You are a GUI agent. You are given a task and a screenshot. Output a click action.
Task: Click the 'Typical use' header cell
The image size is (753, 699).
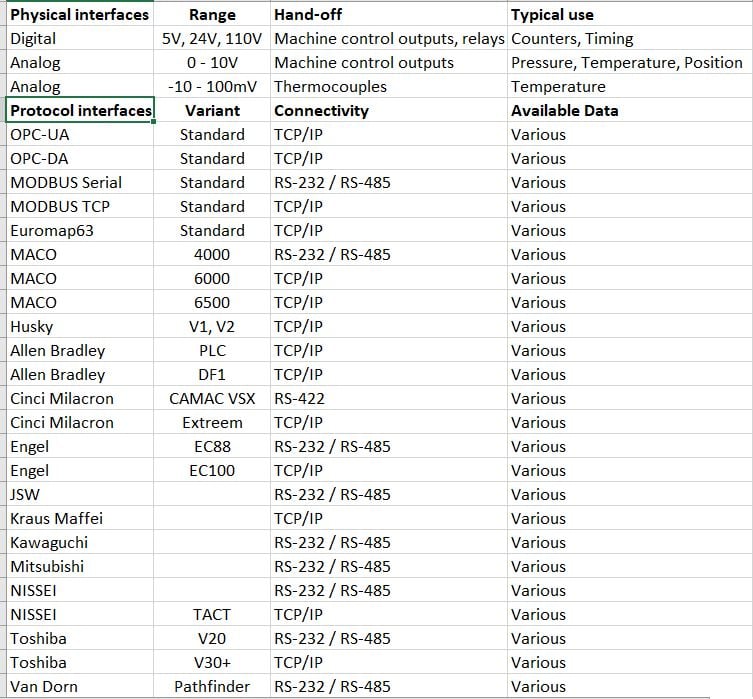tap(630, 14)
